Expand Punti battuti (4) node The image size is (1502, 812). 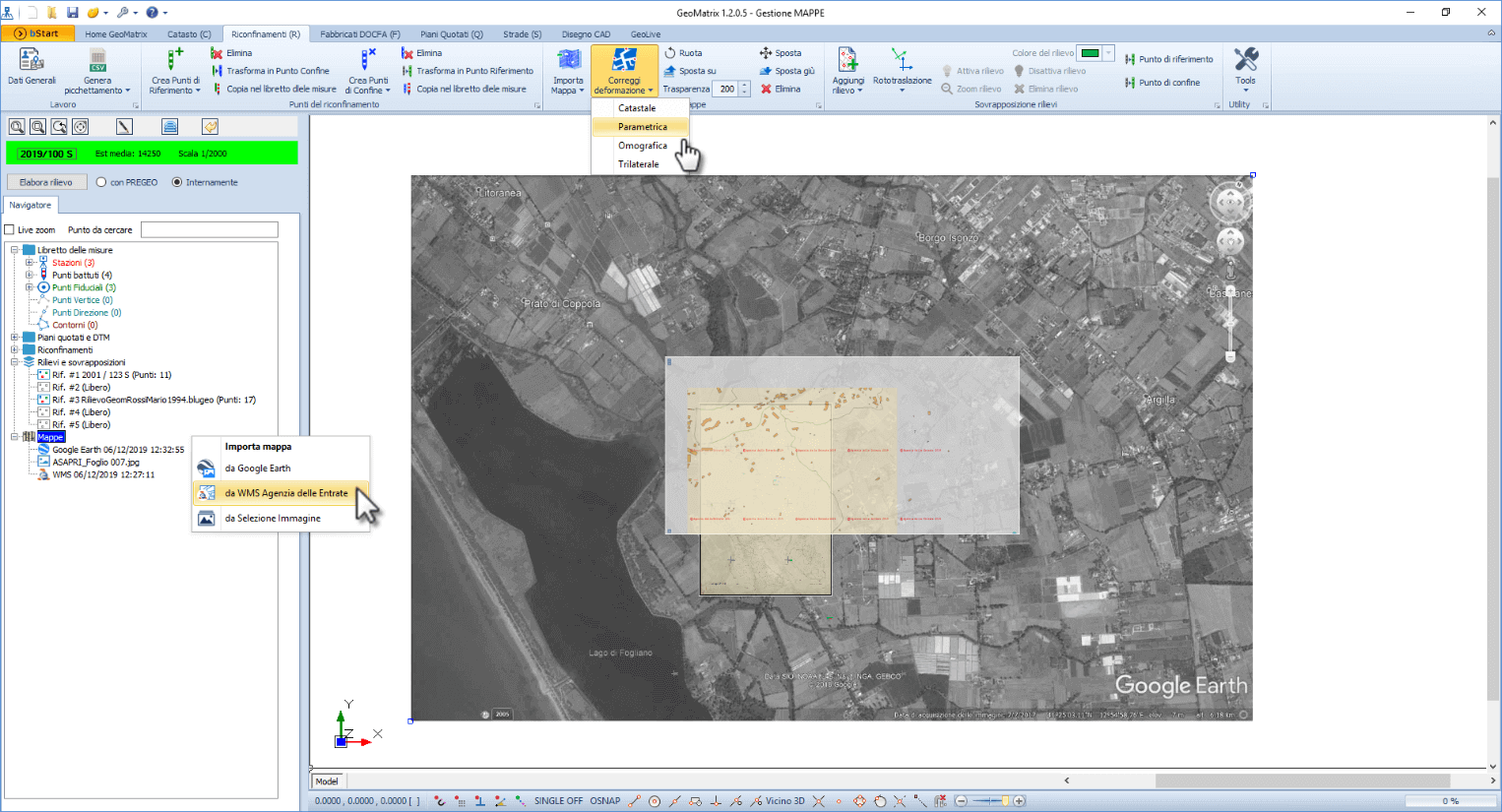pos(30,276)
